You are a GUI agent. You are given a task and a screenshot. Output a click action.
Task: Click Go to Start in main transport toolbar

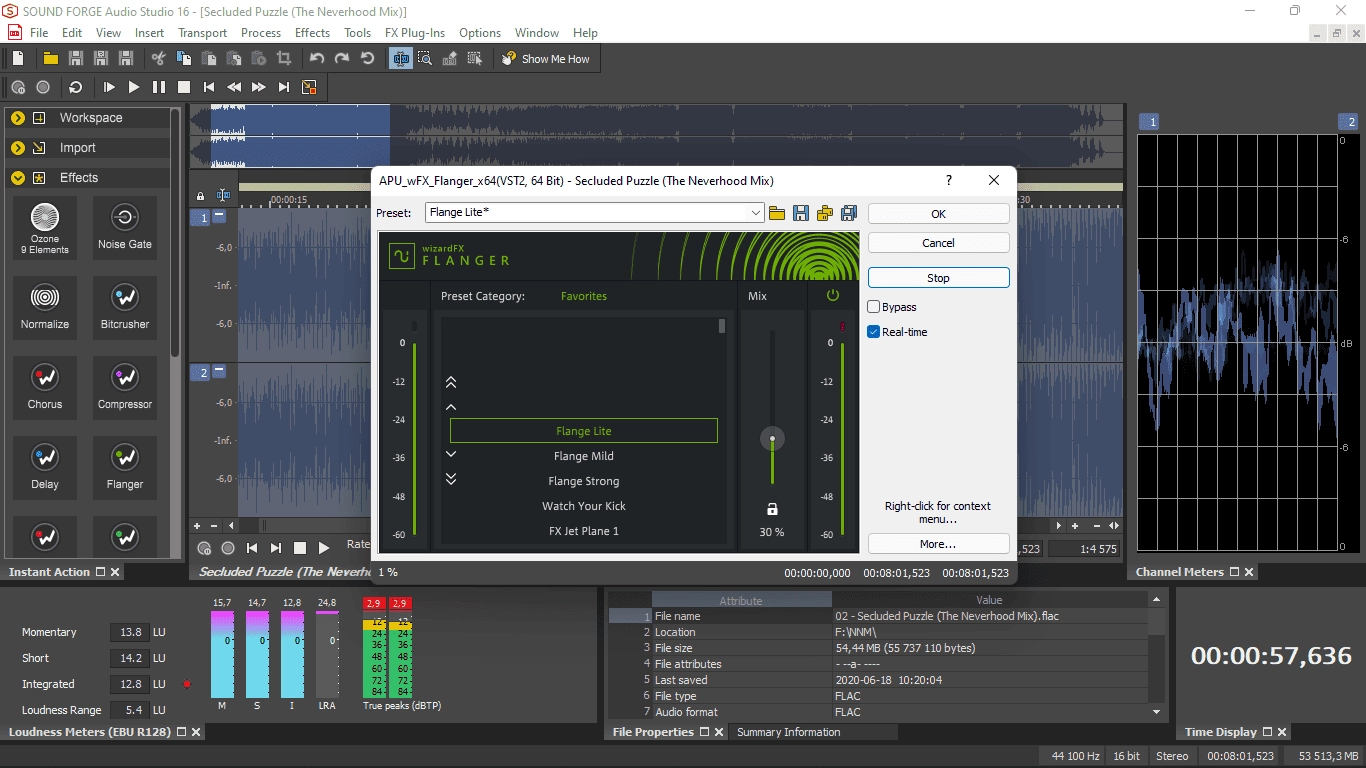point(209,87)
